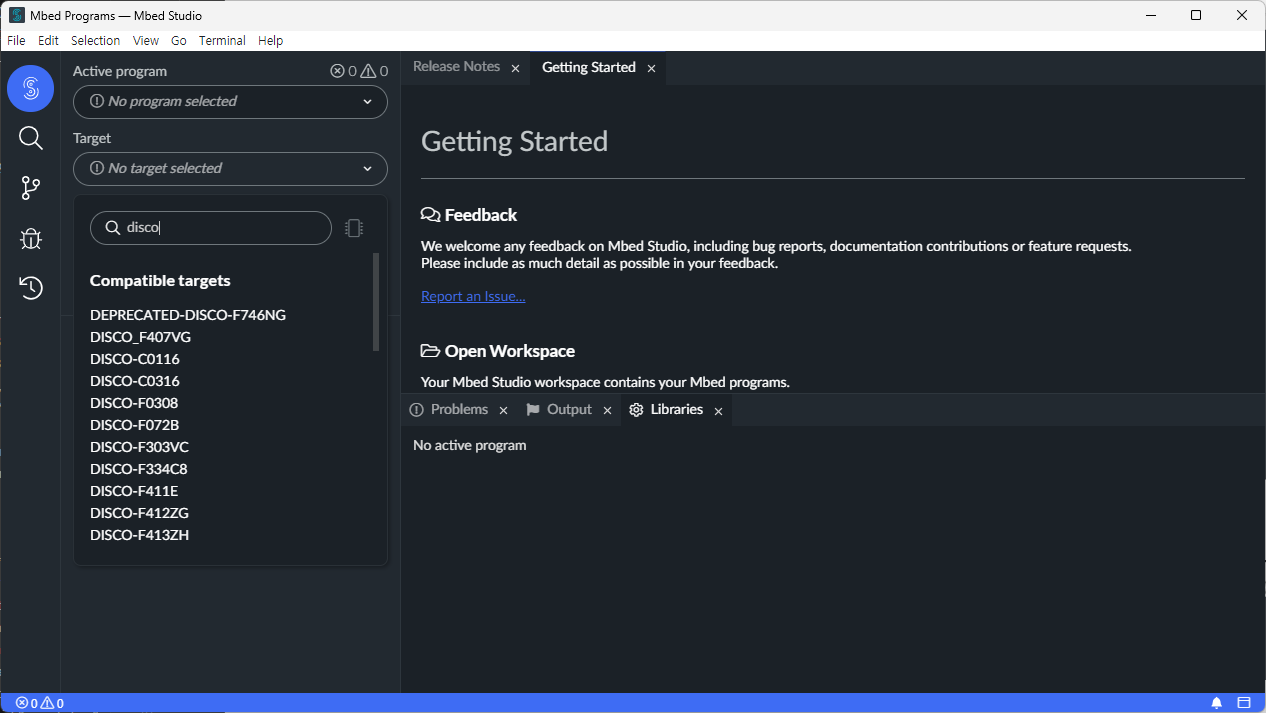Select target DISCO-F411E
This screenshot has height=713, width=1266.
point(134,491)
